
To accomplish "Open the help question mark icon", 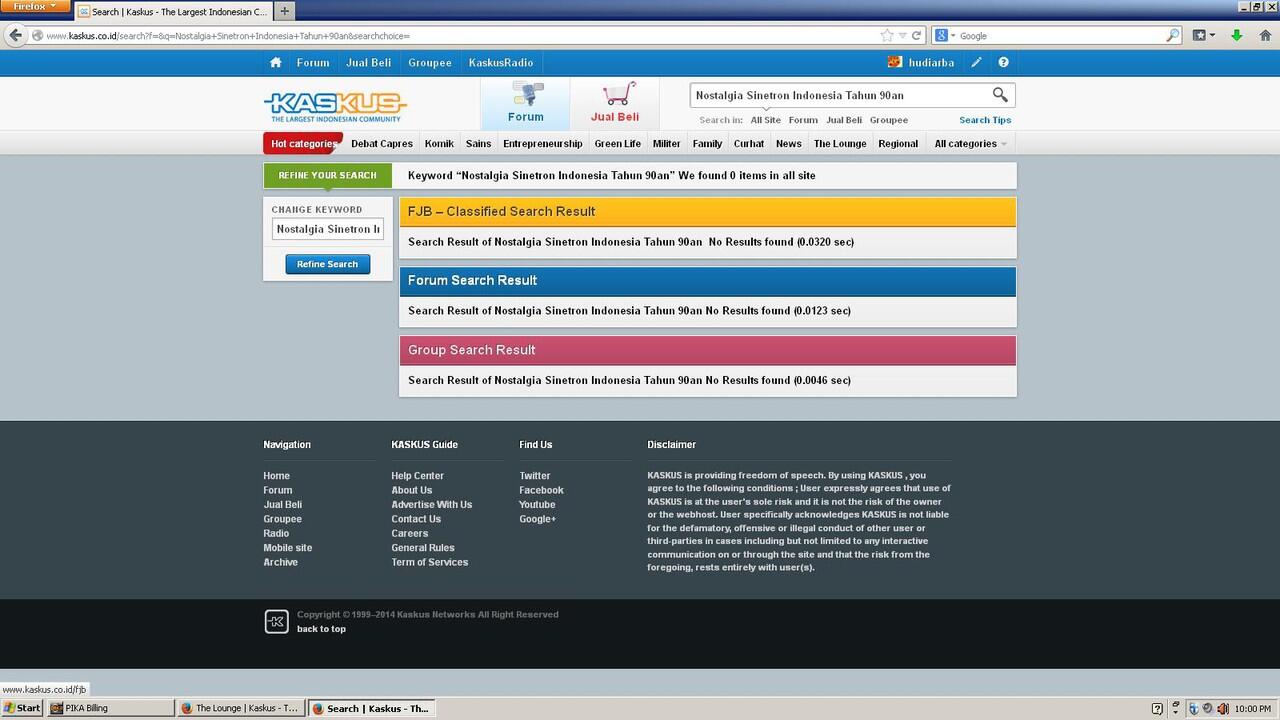I will [x=1003, y=62].
